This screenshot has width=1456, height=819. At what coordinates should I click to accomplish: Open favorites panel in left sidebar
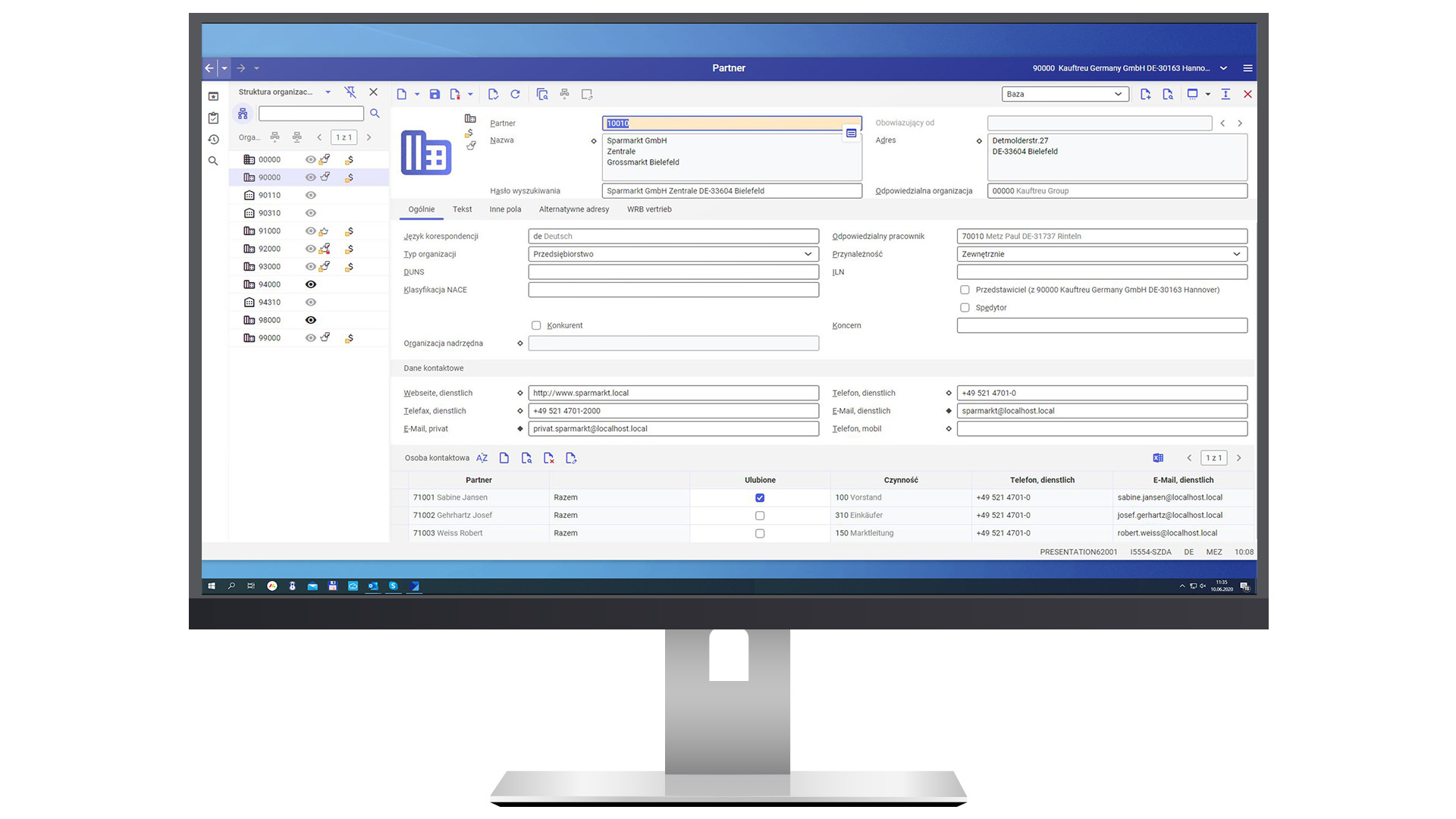tap(213, 96)
